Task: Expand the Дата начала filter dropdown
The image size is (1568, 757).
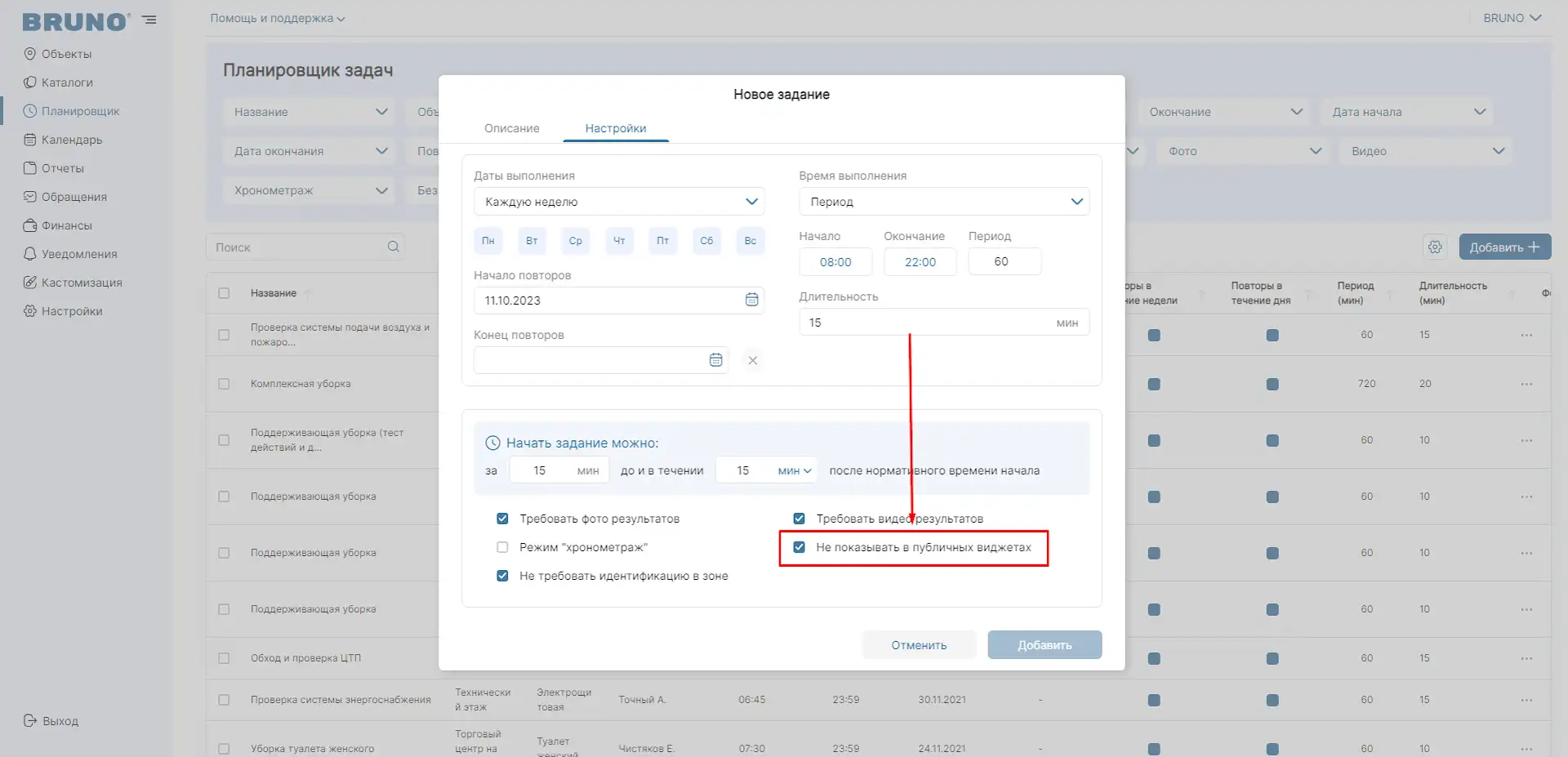Action: click(1406, 112)
